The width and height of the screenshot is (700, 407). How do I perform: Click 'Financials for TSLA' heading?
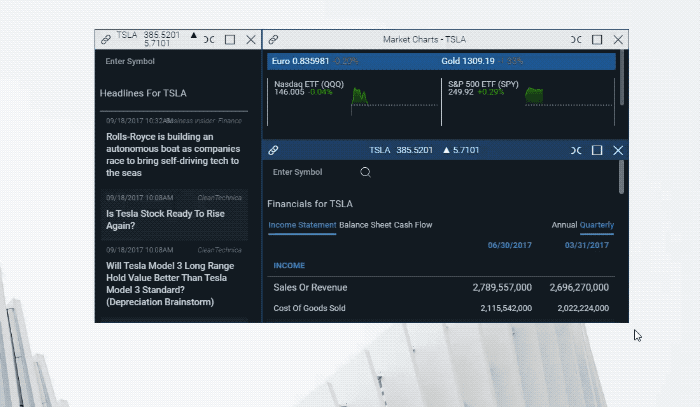(x=310, y=204)
